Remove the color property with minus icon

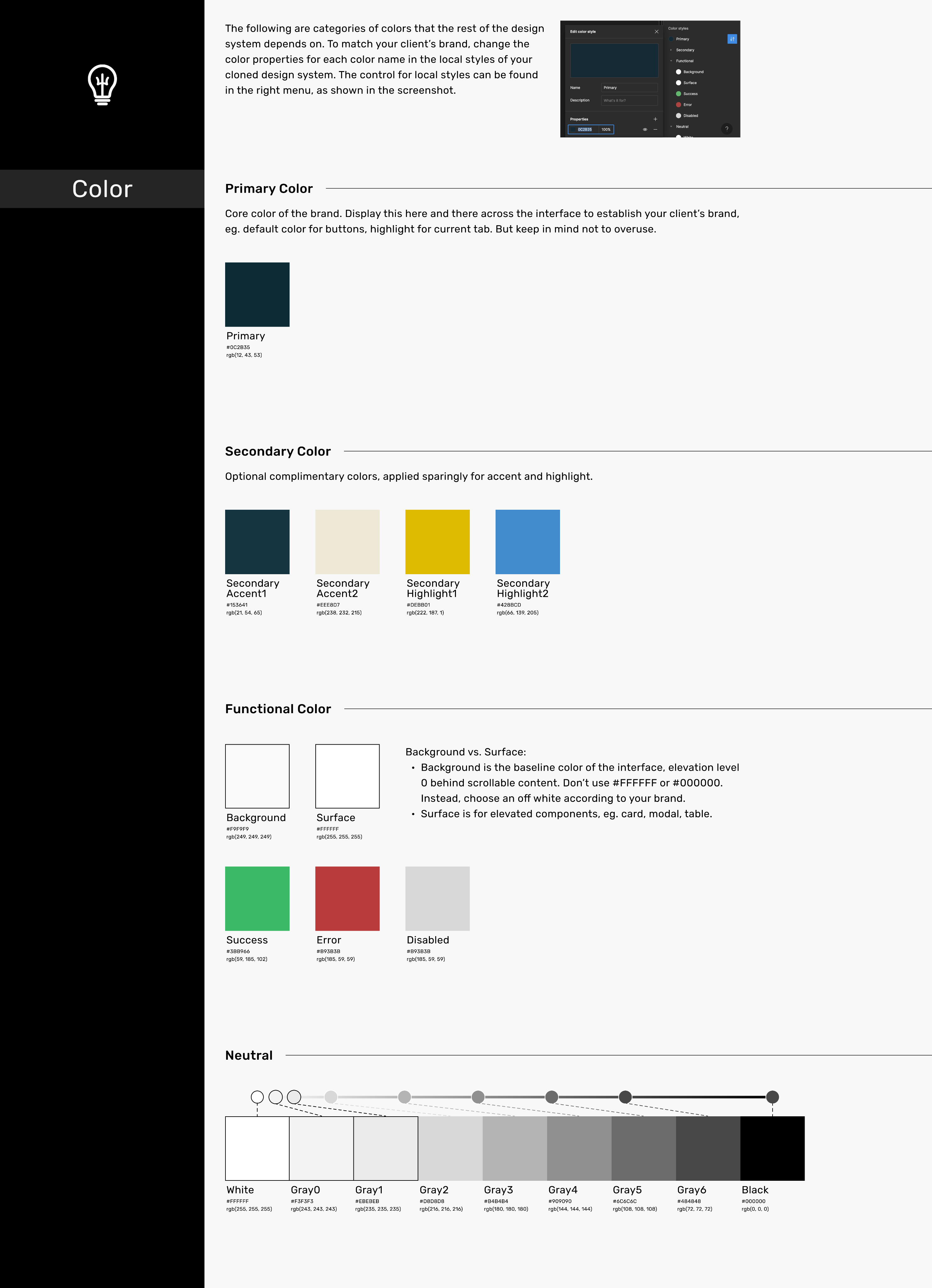(655, 130)
